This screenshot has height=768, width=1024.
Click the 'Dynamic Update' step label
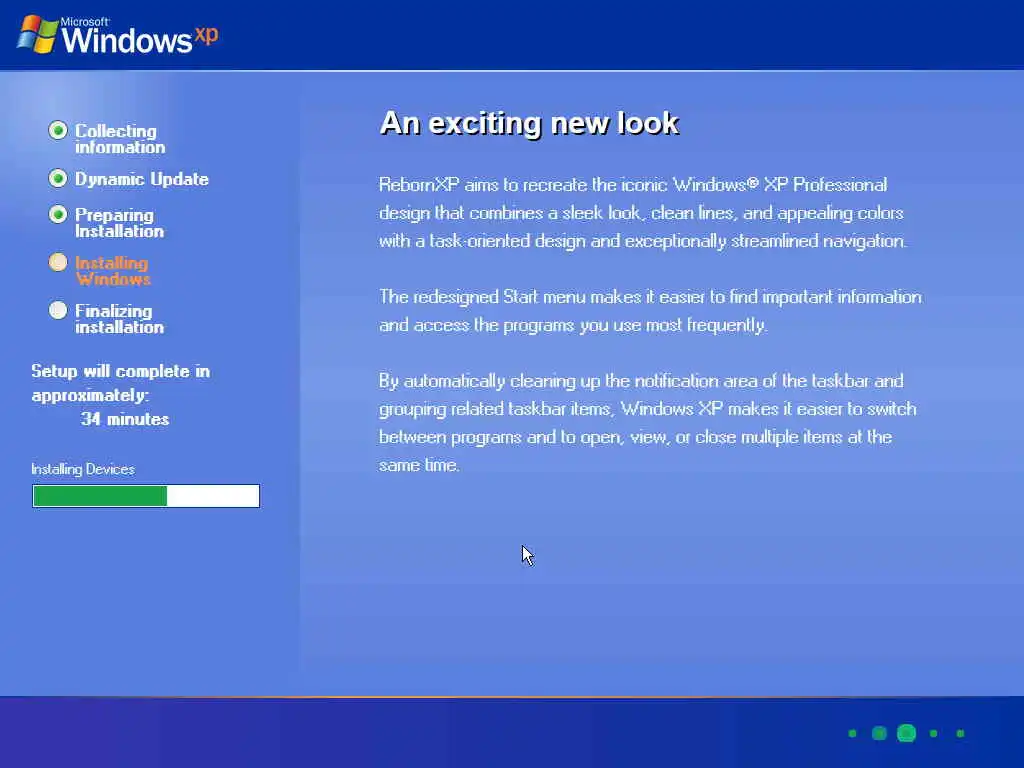[x=142, y=179]
